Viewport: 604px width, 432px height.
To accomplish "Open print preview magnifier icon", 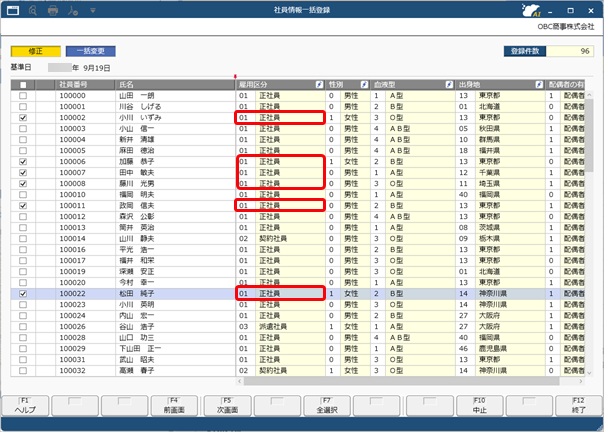I will click(x=33, y=10).
